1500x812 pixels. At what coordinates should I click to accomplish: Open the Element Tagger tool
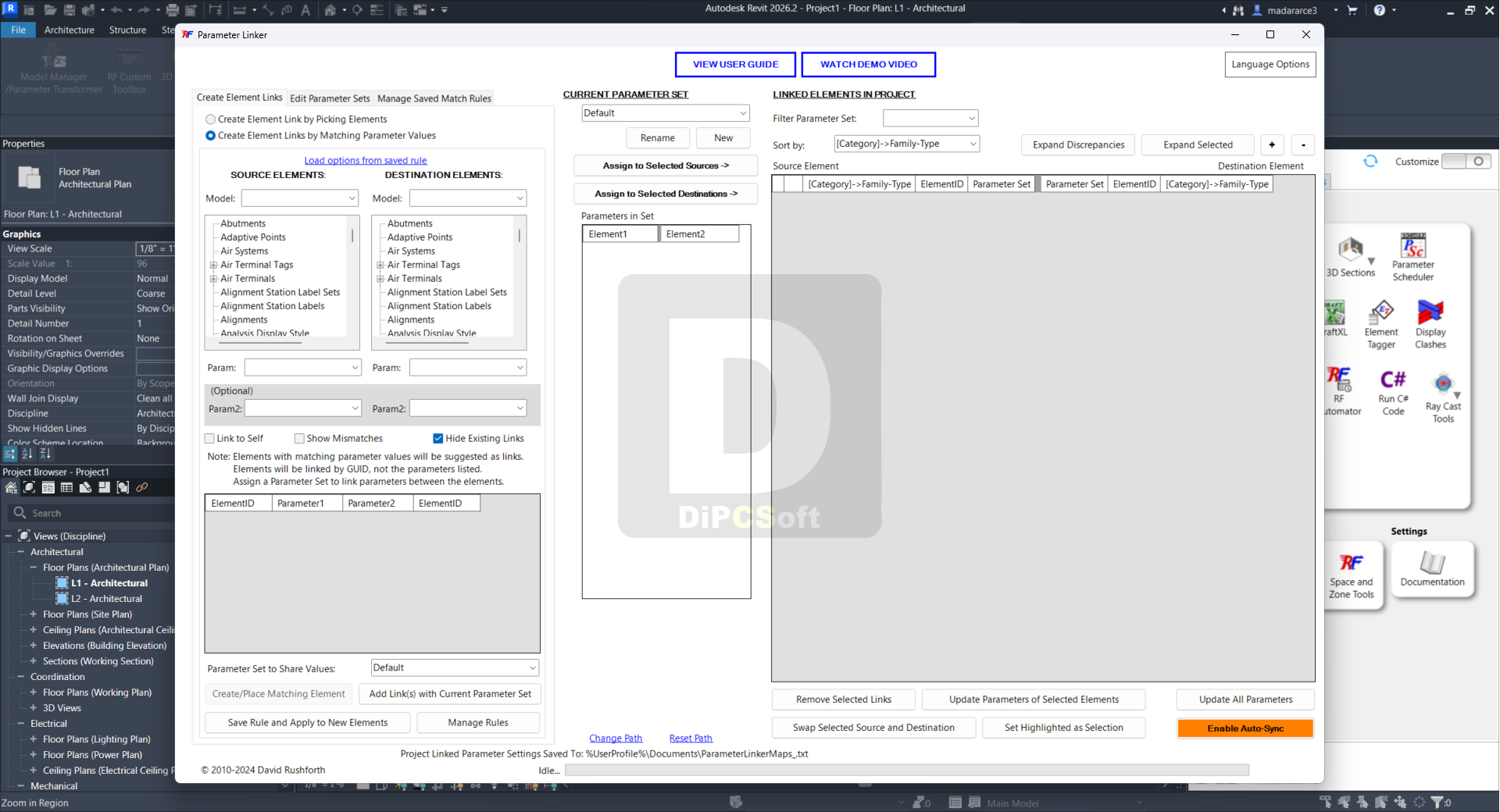pos(1381,325)
